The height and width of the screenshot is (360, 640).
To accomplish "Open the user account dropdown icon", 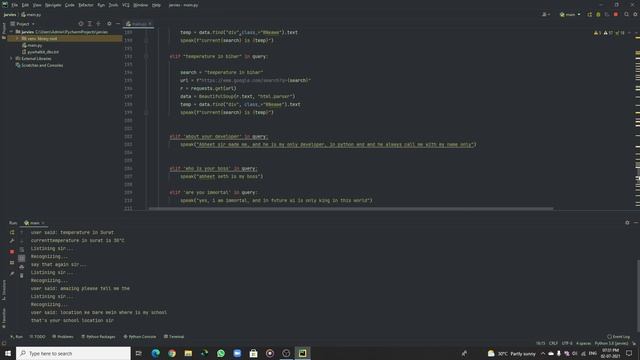I will [x=545, y=15].
